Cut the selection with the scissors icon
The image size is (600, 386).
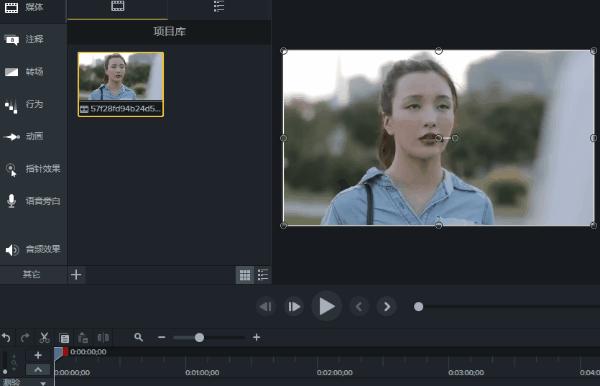[44, 337]
